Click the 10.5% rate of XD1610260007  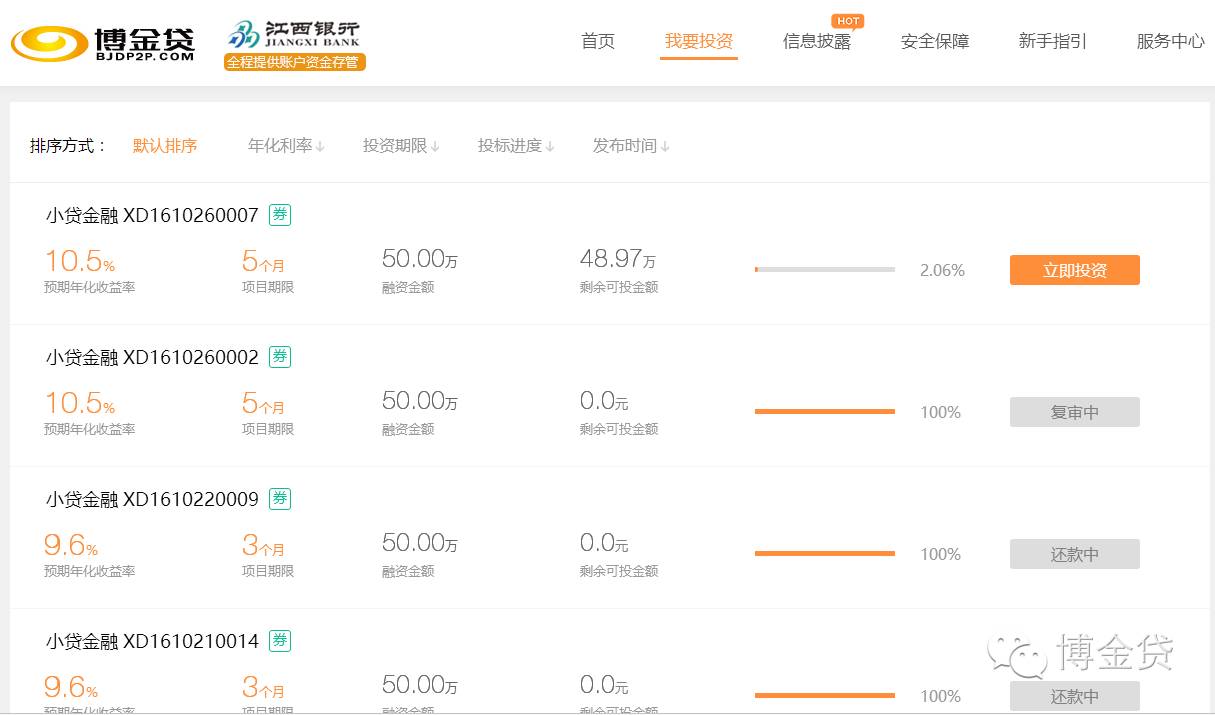pyautogui.click(x=80, y=261)
